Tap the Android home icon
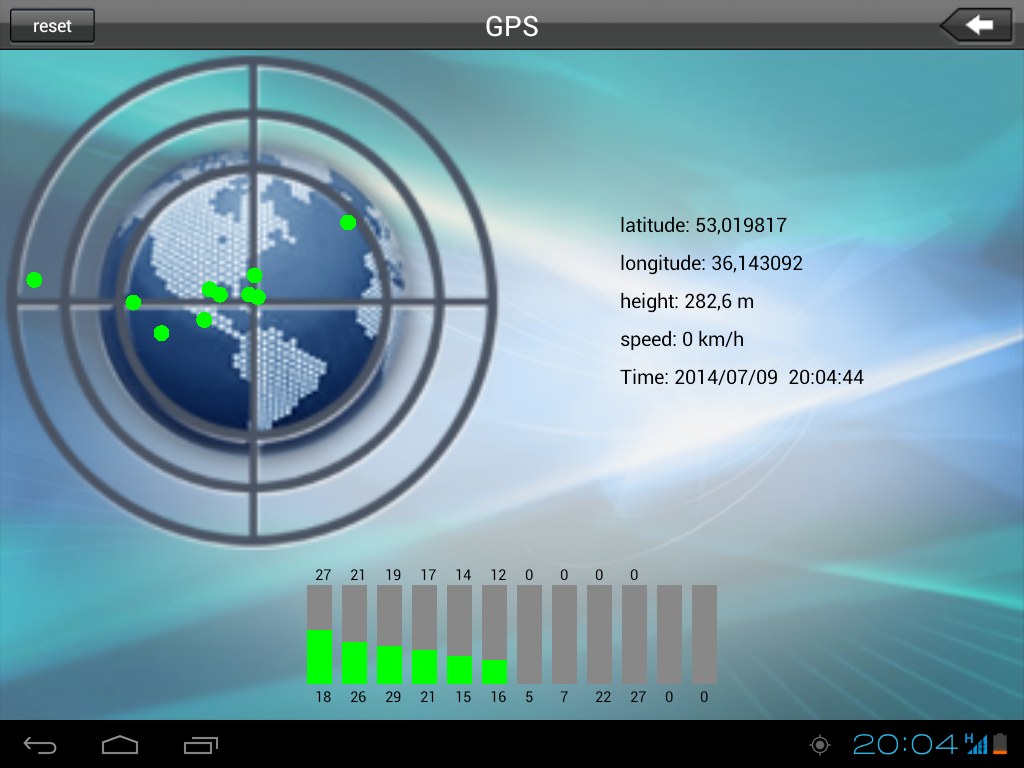This screenshot has height=768, width=1024. pyautogui.click(x=120, y=745)
